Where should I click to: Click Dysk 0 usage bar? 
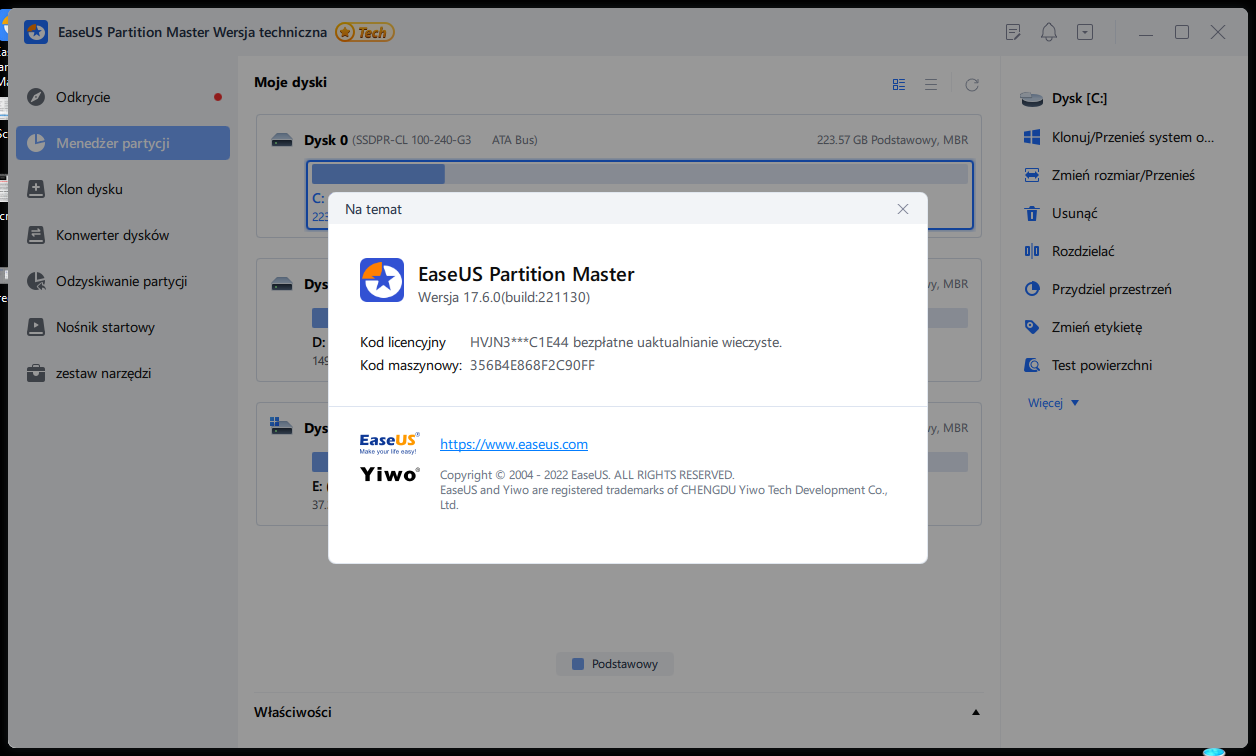[640, 174]
